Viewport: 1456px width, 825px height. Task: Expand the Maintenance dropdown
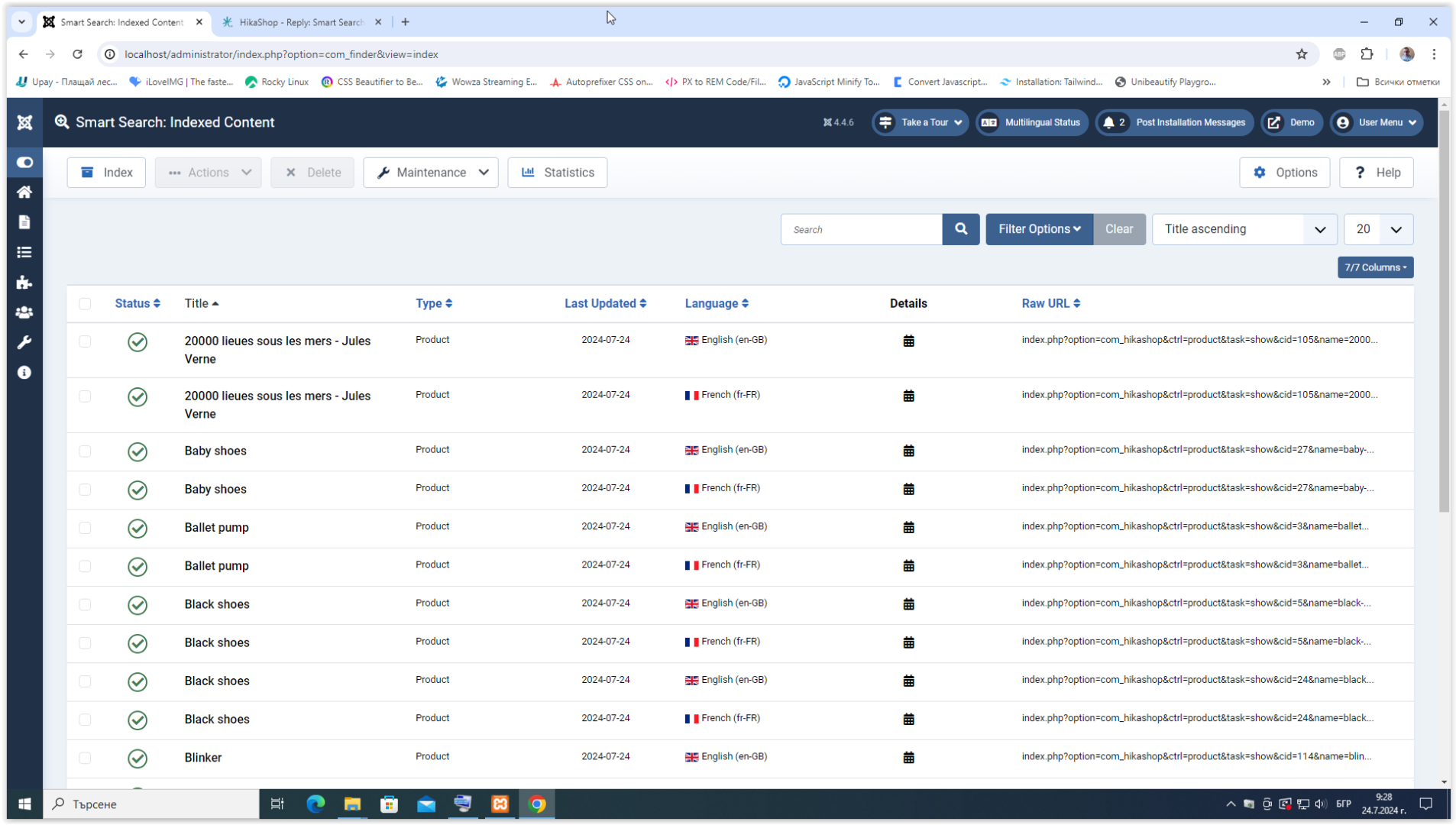pos(431,173)
